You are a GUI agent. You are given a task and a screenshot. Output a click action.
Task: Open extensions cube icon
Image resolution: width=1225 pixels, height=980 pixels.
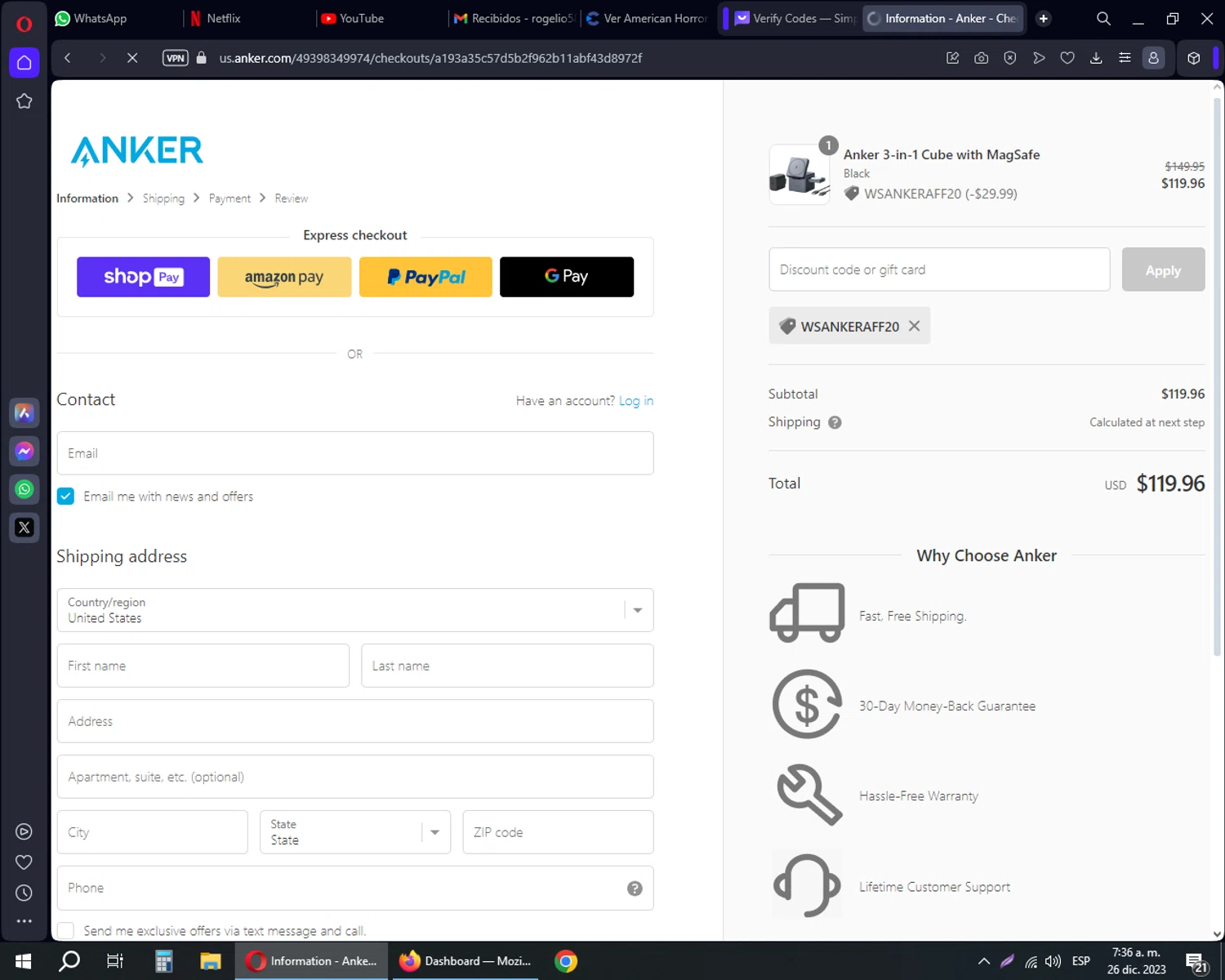pyautogui.click(x=1194, y=58)
